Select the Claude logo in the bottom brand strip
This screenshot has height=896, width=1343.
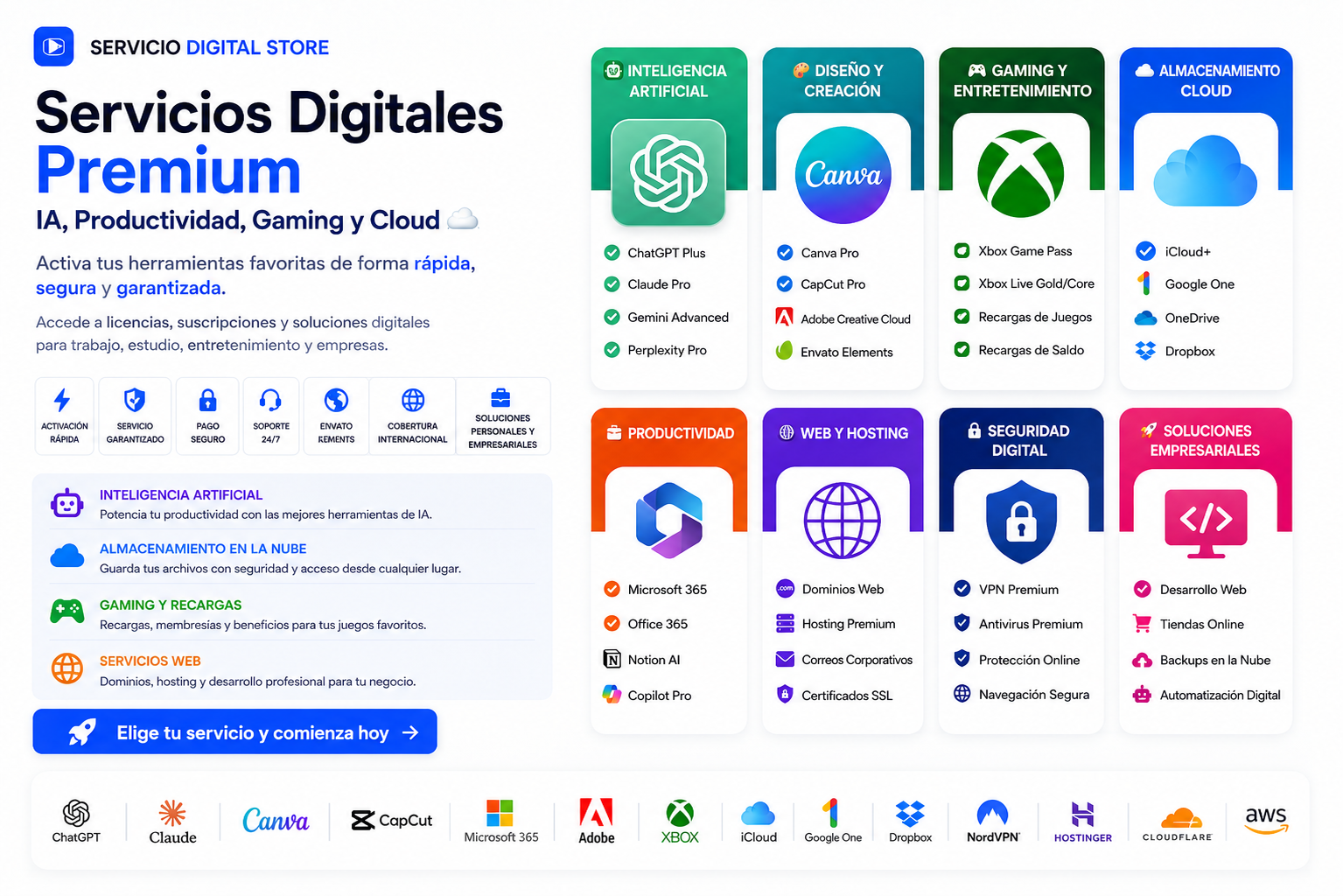[172, 822]
